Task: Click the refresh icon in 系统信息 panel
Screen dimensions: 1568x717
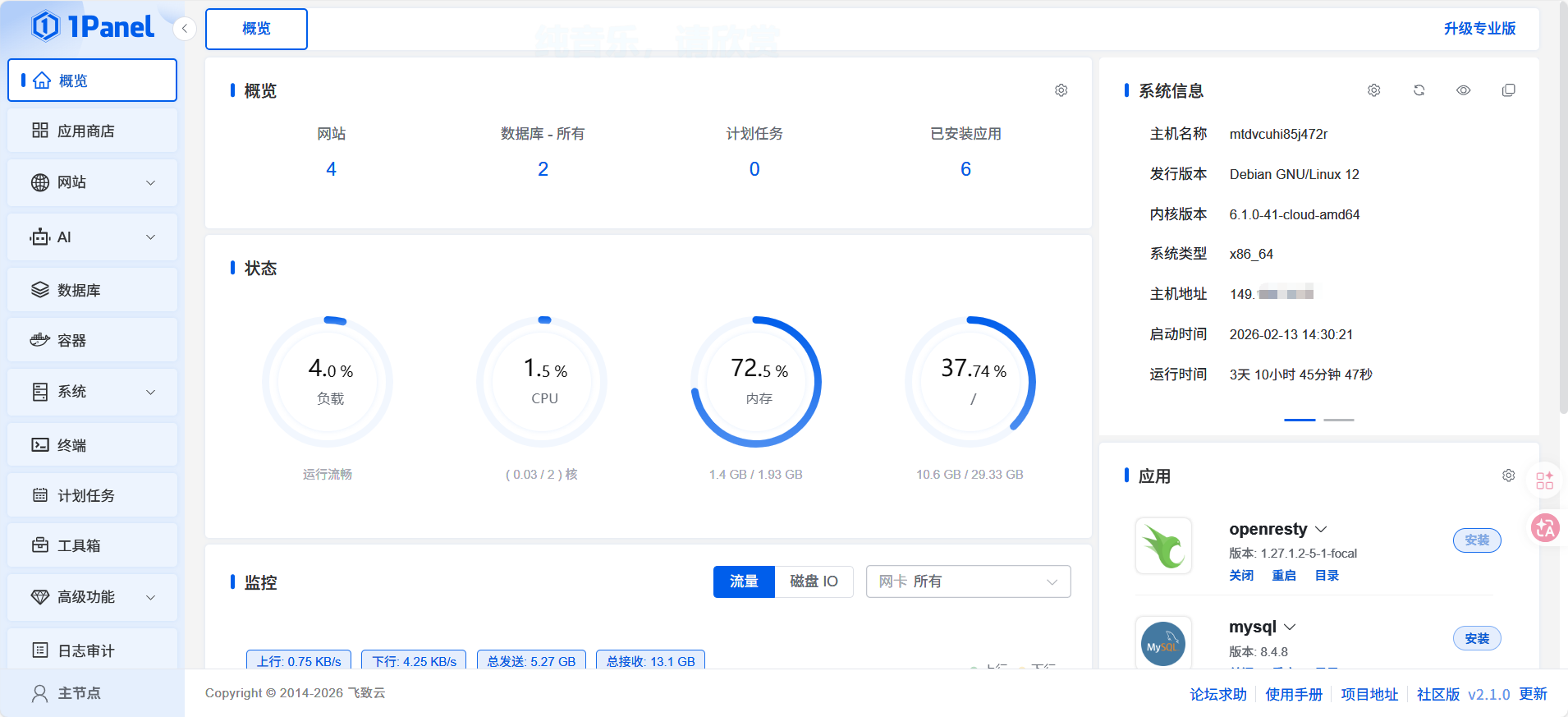Action: pos(1419,90)
